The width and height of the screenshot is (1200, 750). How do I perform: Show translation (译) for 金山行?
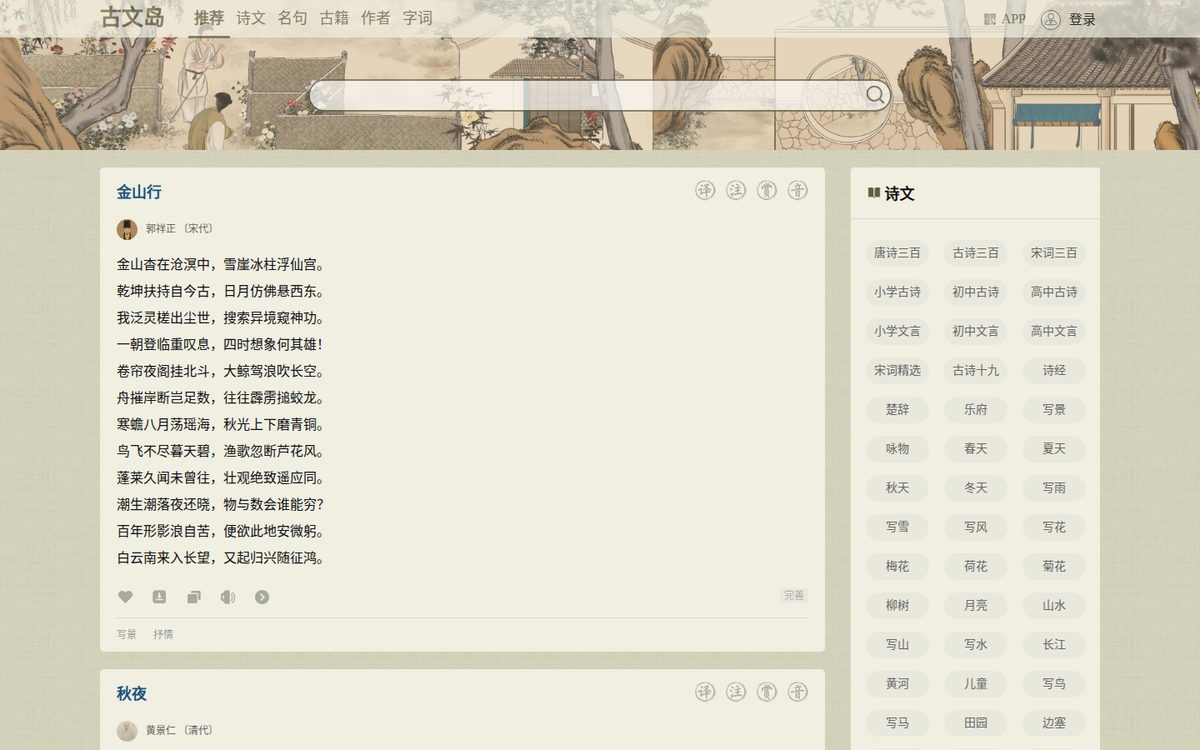706,190
